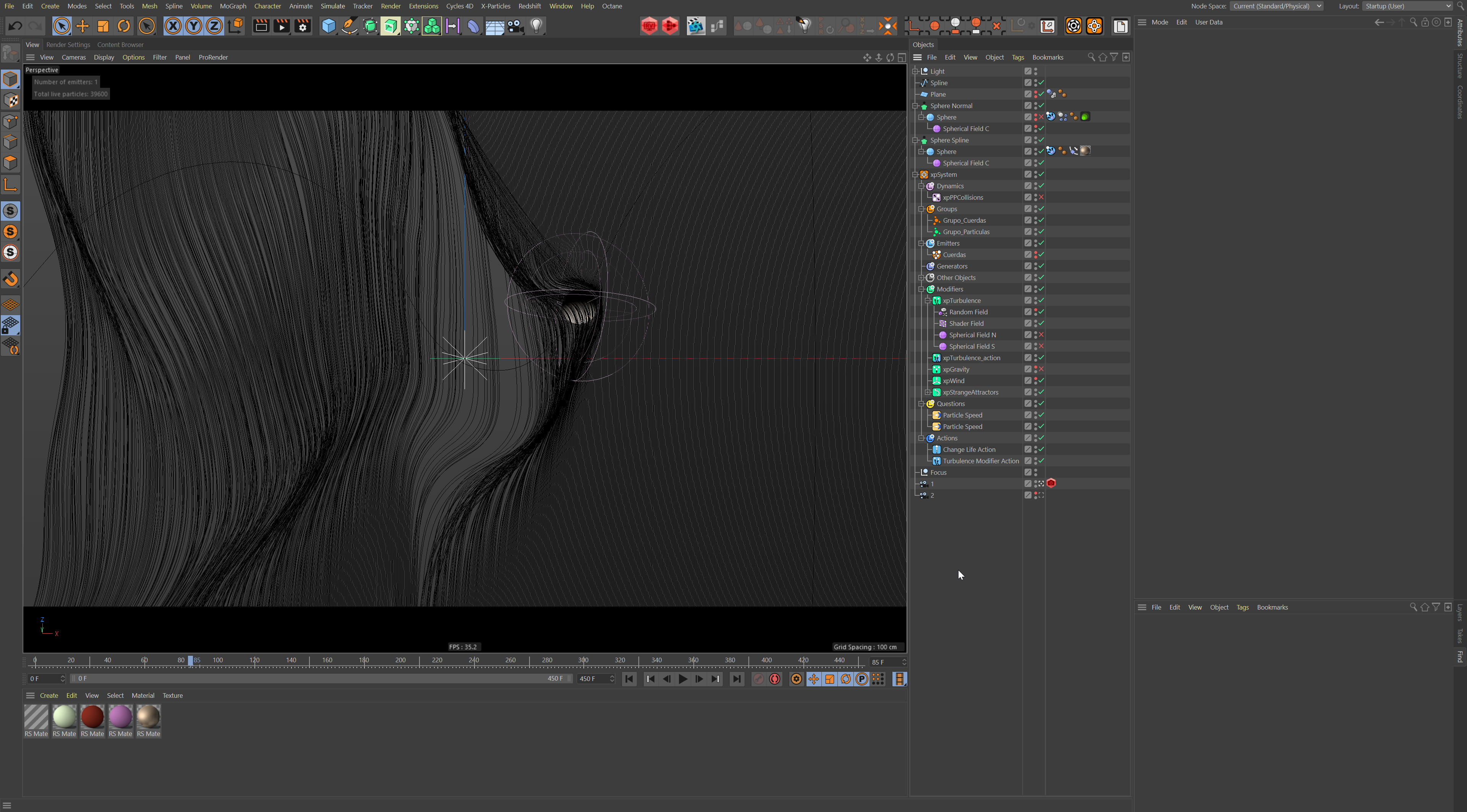Image resolution: width=1467 pixels, height=812 pixels.
Task: Toggle the X axis lock icon
Action: (173, 26)
